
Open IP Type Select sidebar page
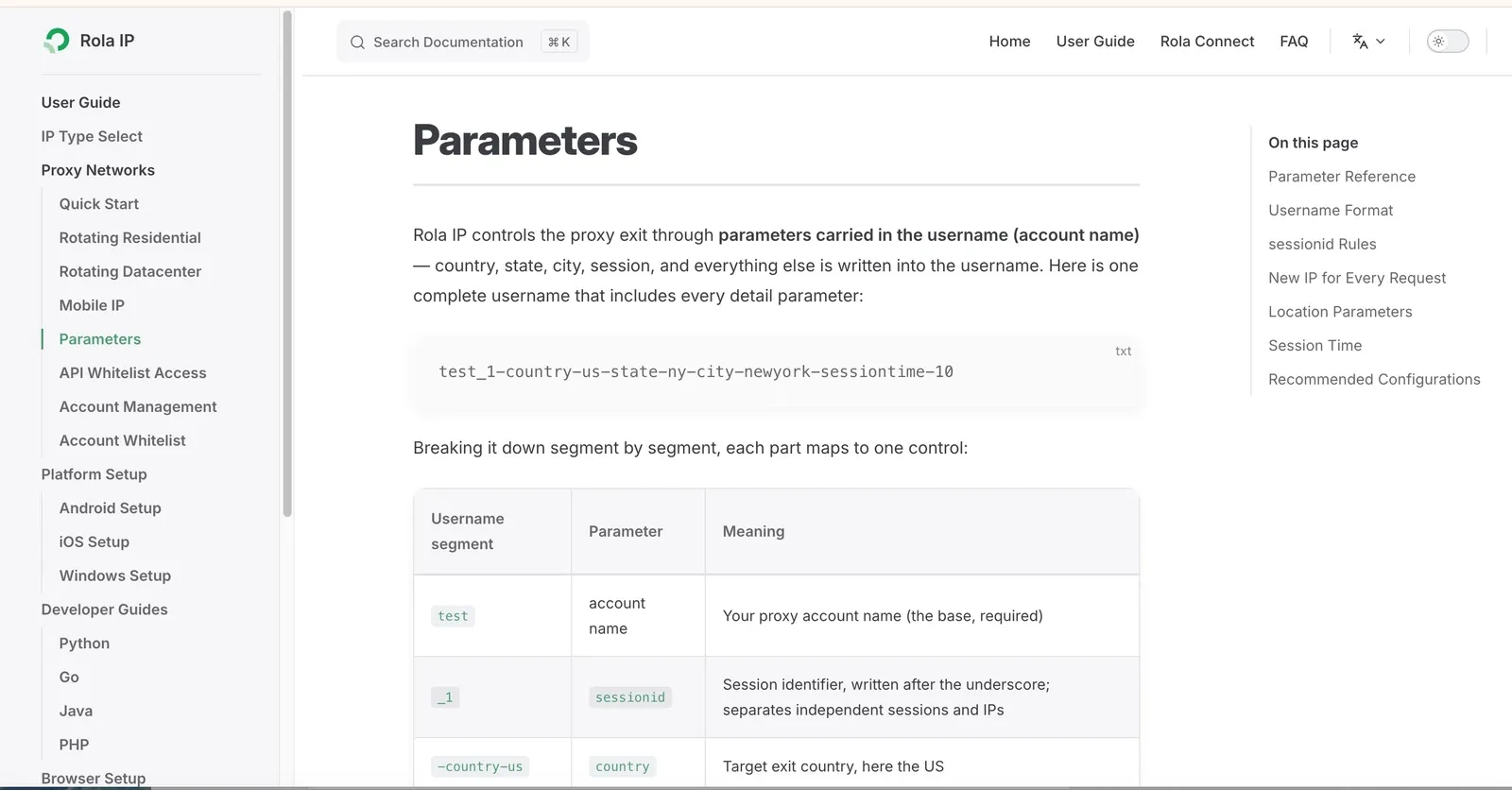tap(92, 136)
